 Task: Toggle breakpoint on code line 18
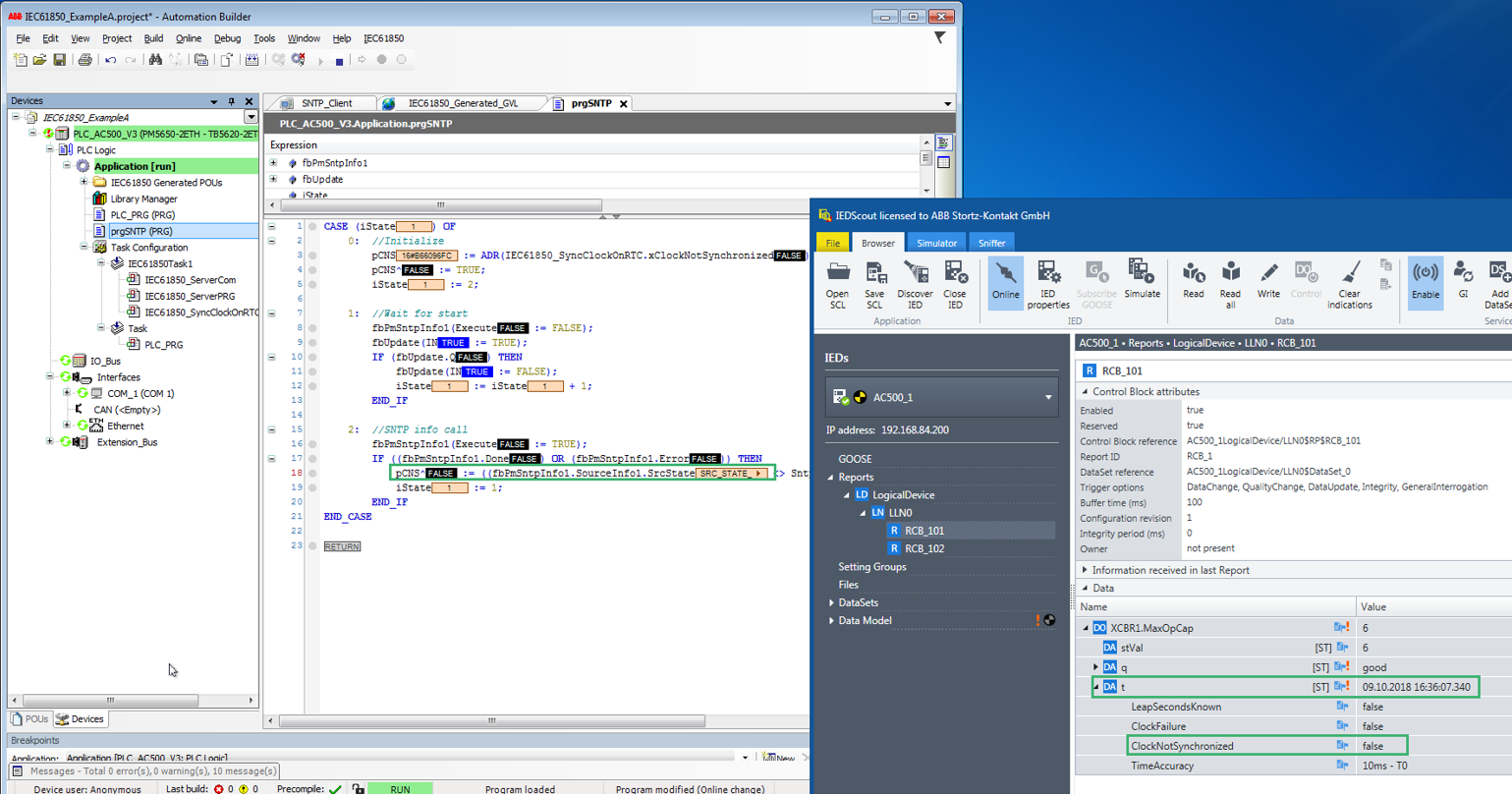coord(313,474)
